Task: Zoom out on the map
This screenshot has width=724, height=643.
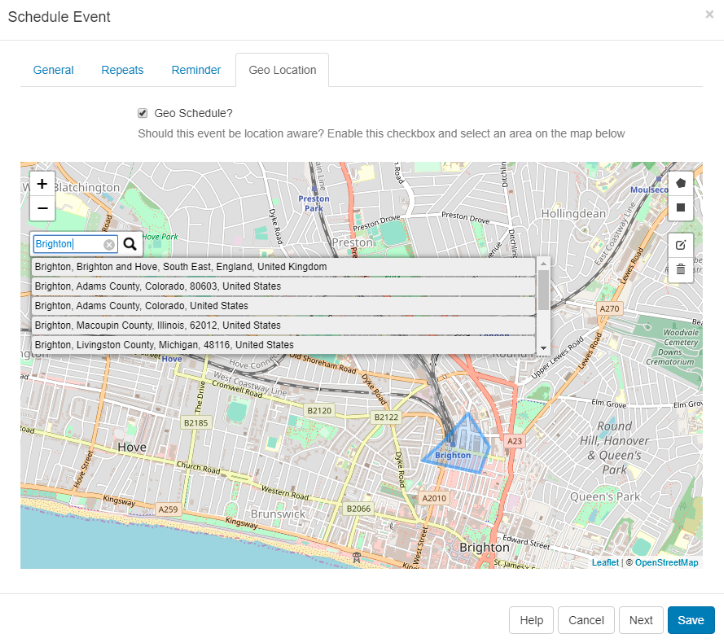Action: click(42, 208)
